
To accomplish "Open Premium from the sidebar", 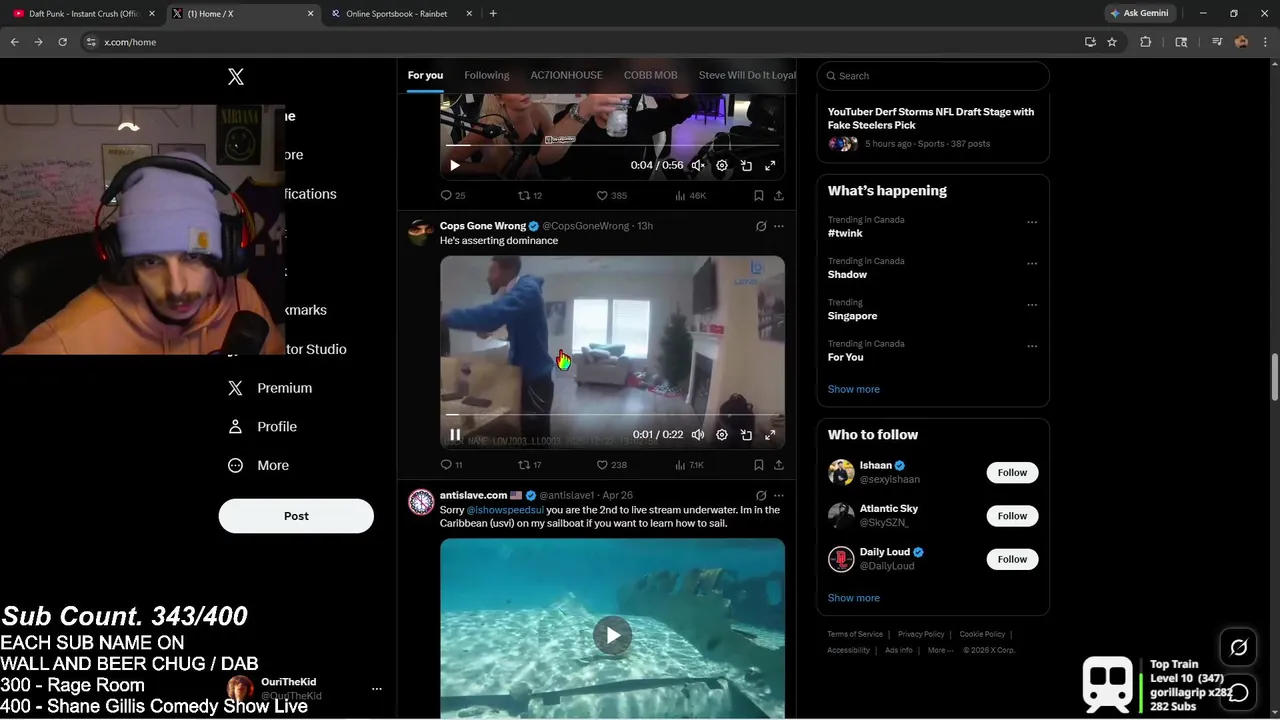I will pyautogui.click(x=270, y=388).
